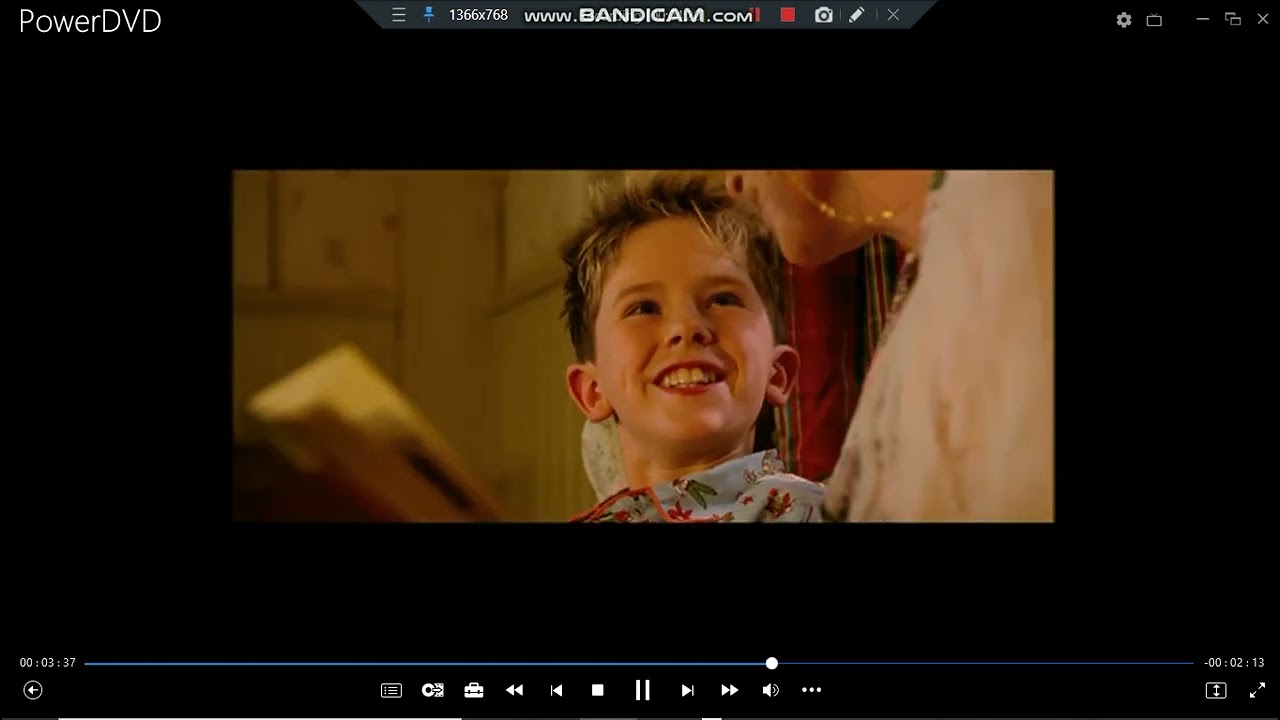Screen dimensions: 1280x720
Task: Rewind the video playback
Action: coord(515,690)
